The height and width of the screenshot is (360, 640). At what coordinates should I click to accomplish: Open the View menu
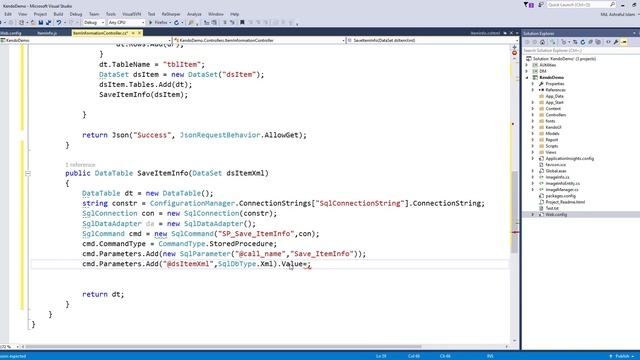[x=22, y=14]
